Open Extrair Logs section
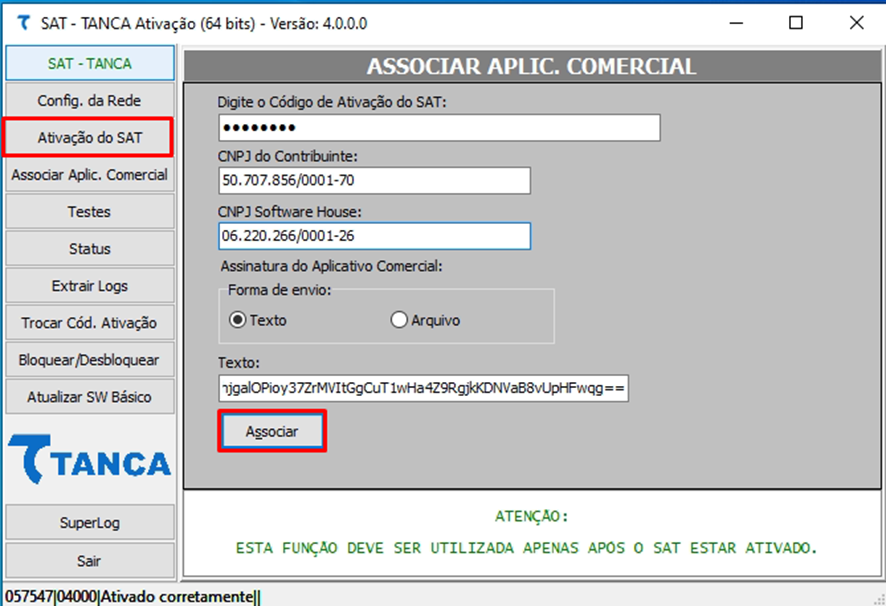 pyautogui.click(x=90, y=286)
